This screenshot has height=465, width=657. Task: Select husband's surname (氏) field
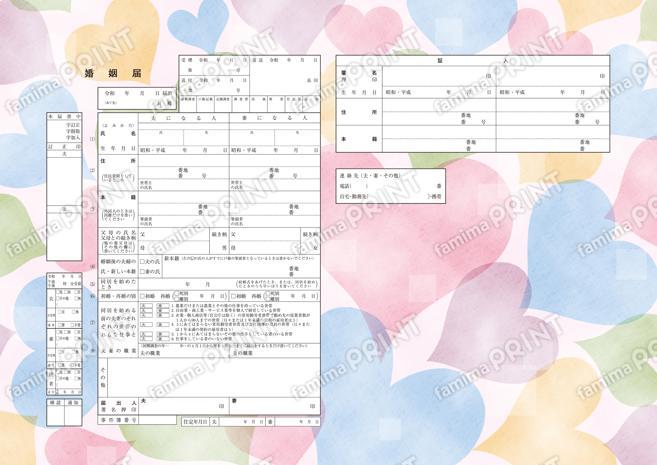161,137
